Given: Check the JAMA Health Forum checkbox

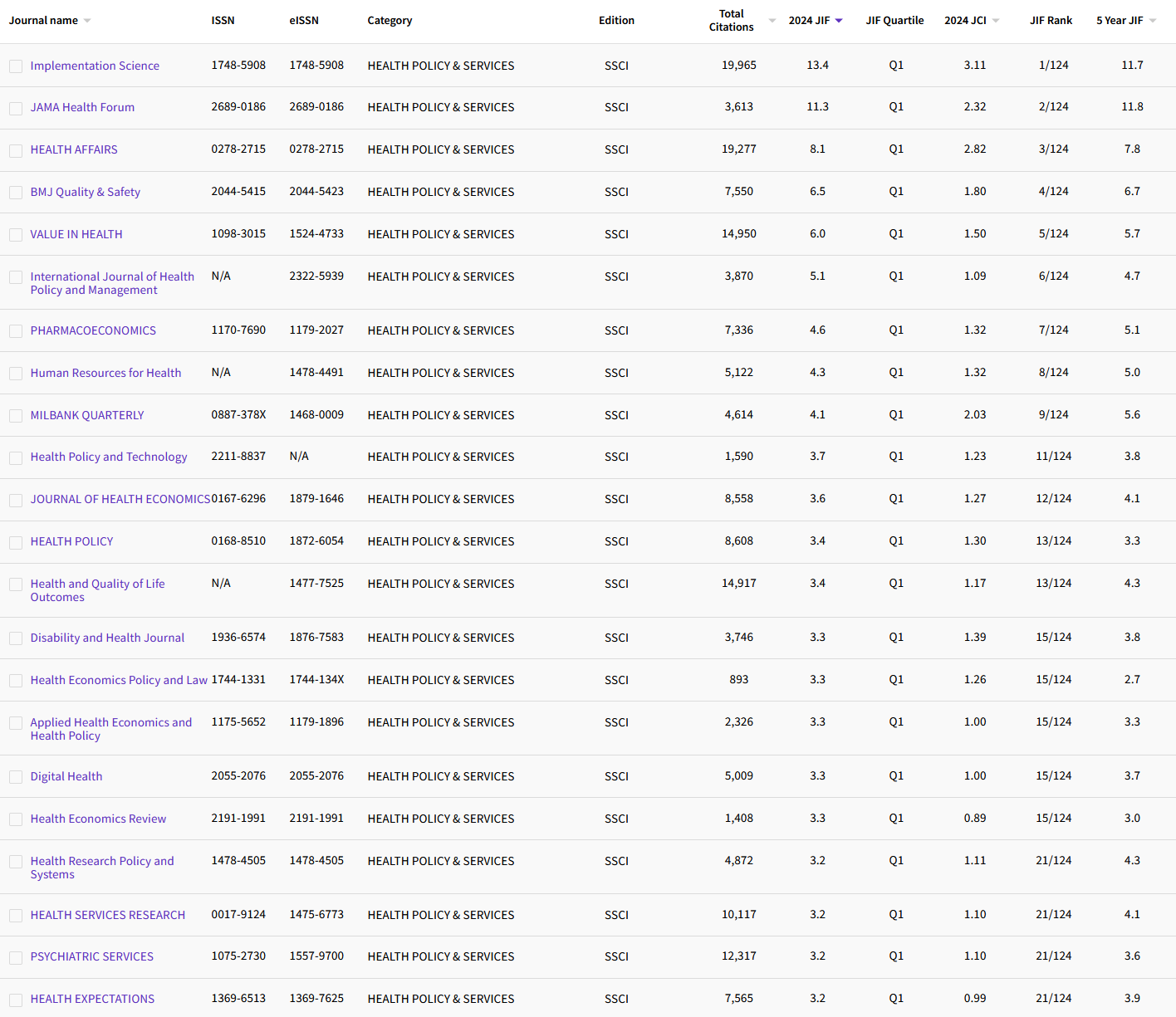Looking at the screenshot, I should pos(16,108).
